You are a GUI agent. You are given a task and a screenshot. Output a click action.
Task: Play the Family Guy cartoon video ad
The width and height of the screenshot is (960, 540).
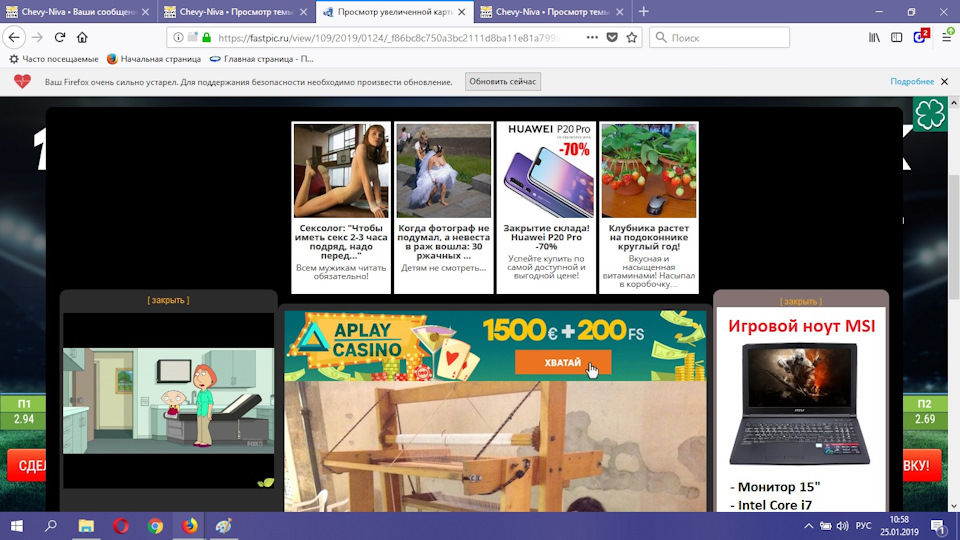168,401
